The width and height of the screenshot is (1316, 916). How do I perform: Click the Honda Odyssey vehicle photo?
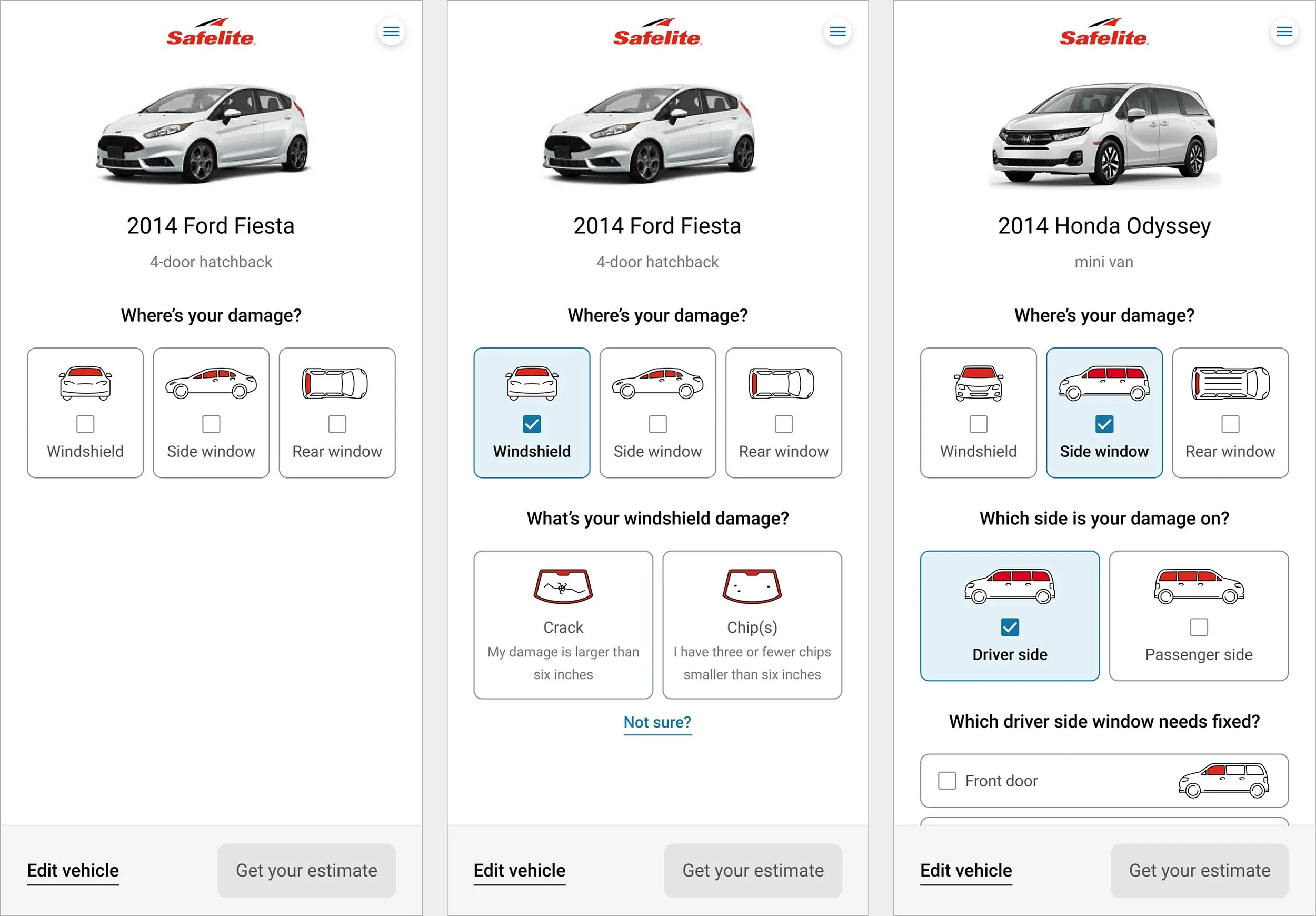[x=1104, y=135]
